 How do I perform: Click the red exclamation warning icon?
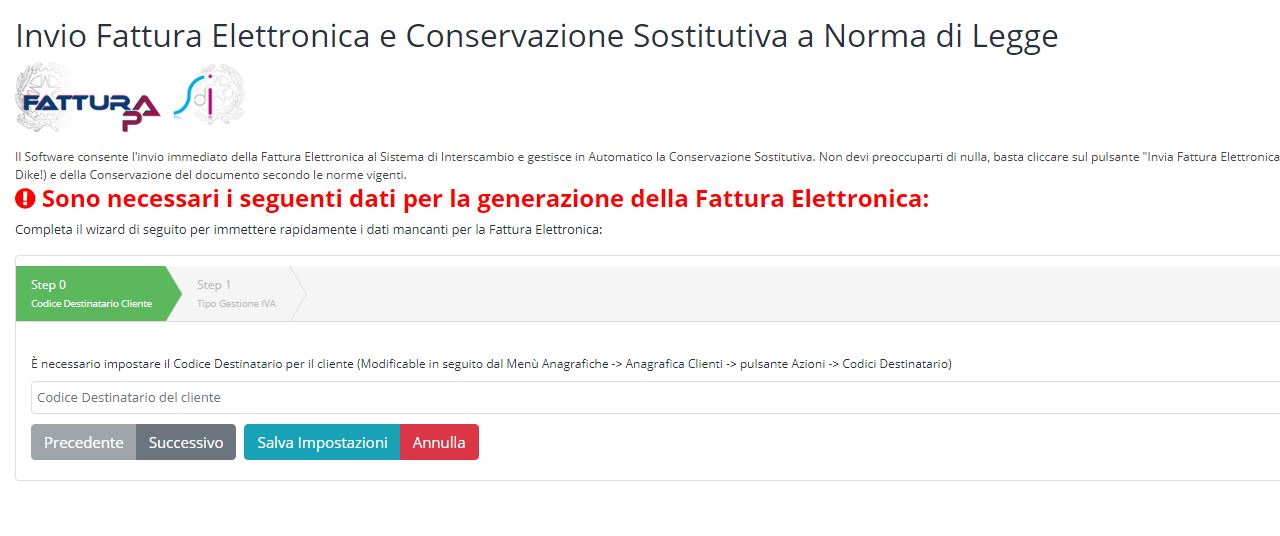click(26, 199)
